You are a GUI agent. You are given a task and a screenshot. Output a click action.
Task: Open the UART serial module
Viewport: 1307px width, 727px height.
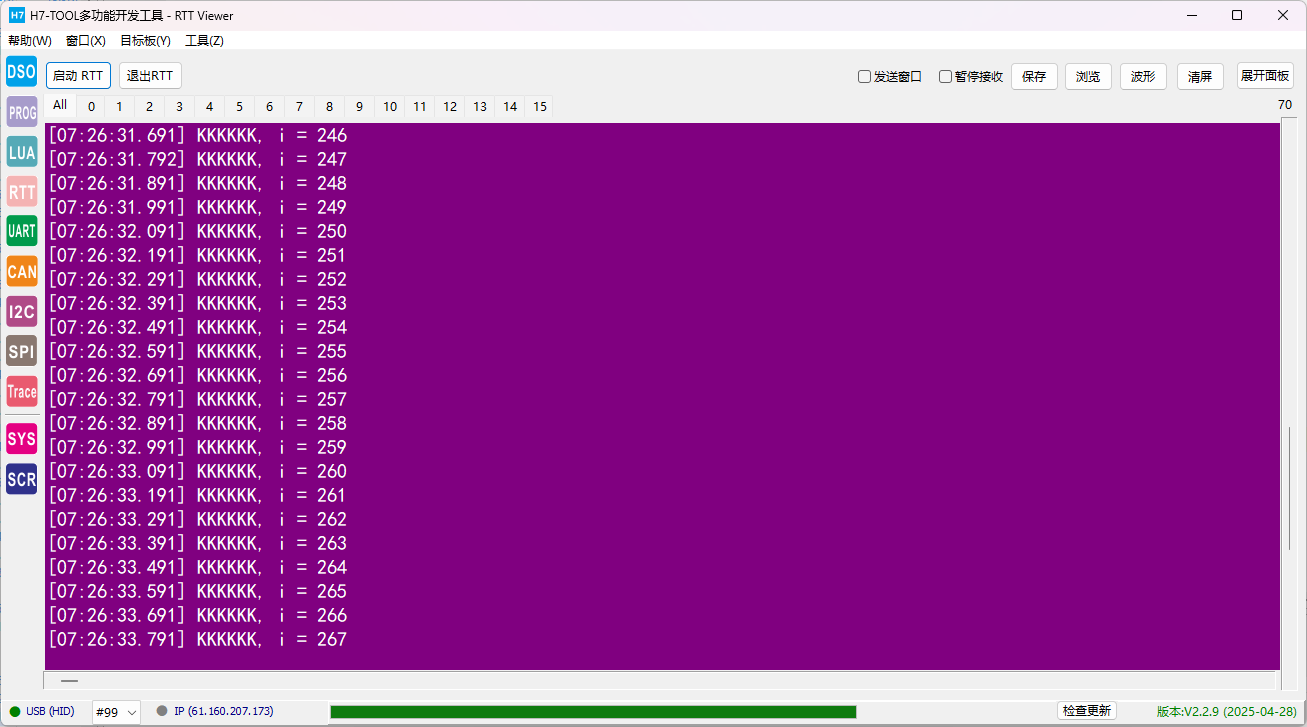[x=21, y=231]
